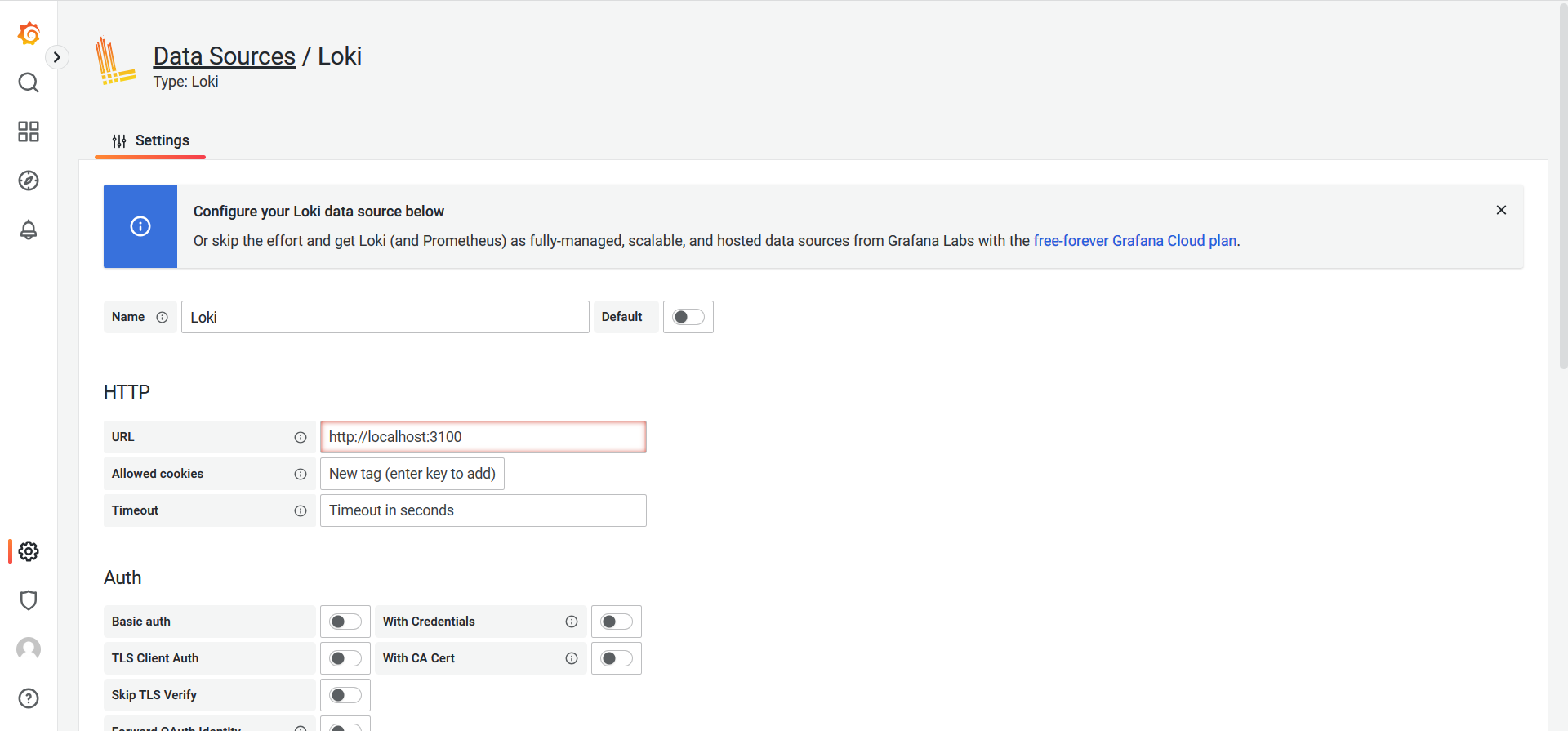
Task: Open Explore compass icon
Action: [29, 181]
